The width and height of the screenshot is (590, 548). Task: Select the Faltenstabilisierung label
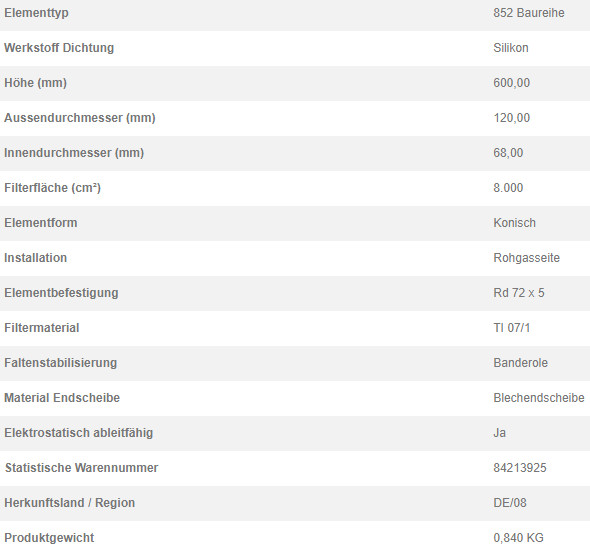pos(61,363)
